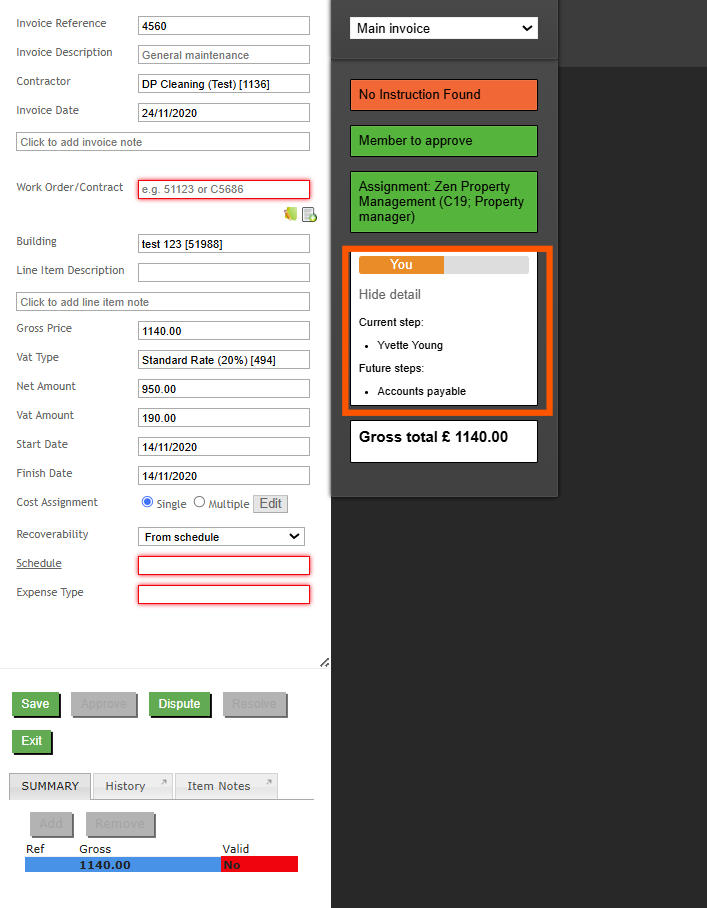
Task: Click the Gross Price field
Action: [224, 331]
